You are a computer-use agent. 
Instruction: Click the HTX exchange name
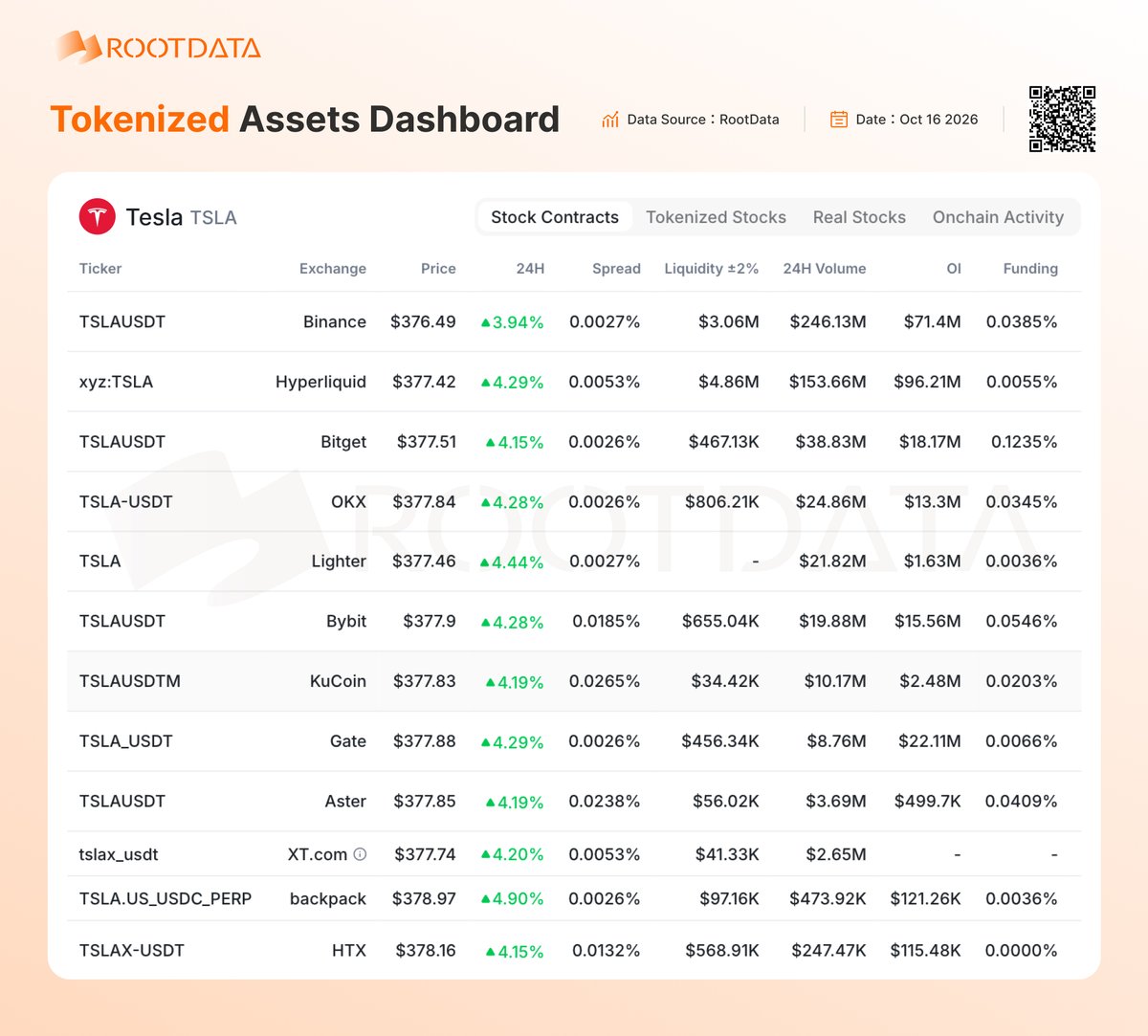pyautogui.click(x=349, y=951)
